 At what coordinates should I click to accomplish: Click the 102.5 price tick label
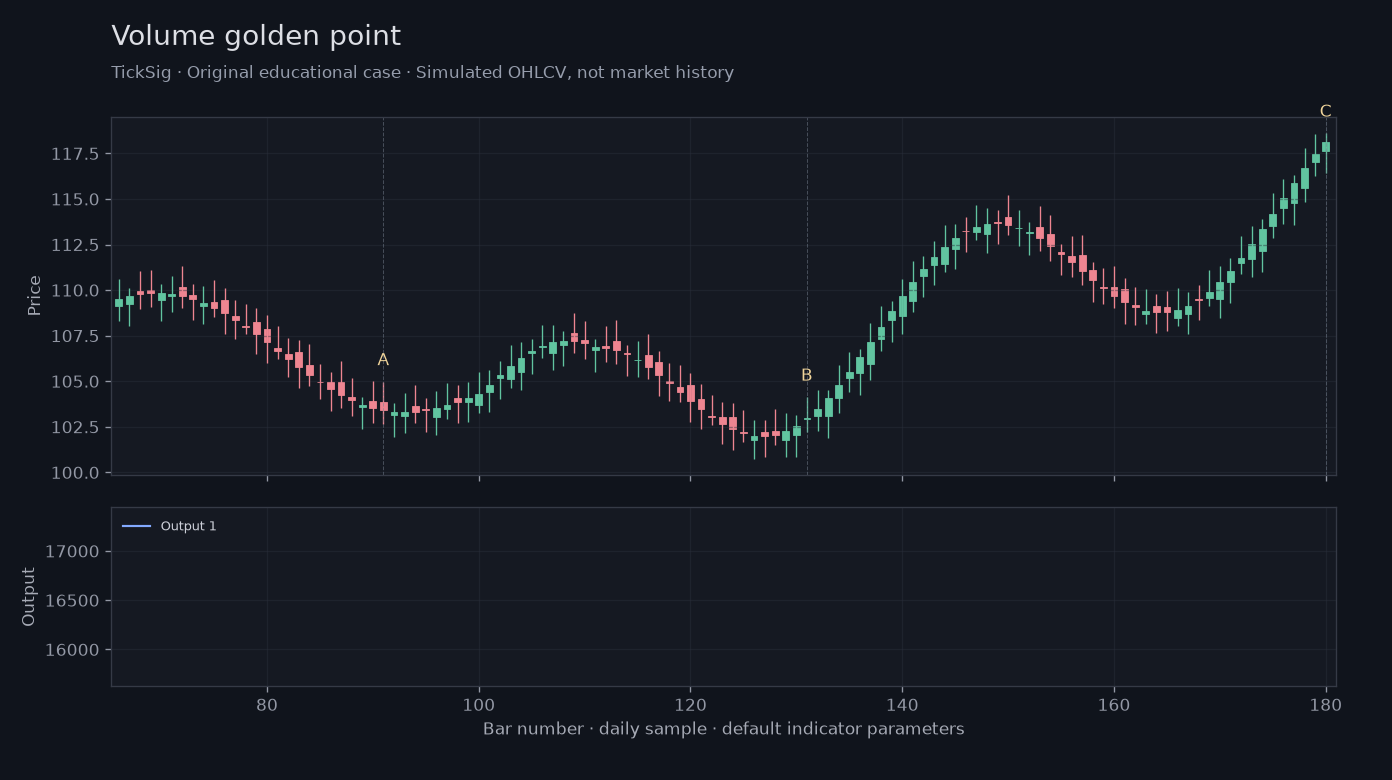click(75, 427)
